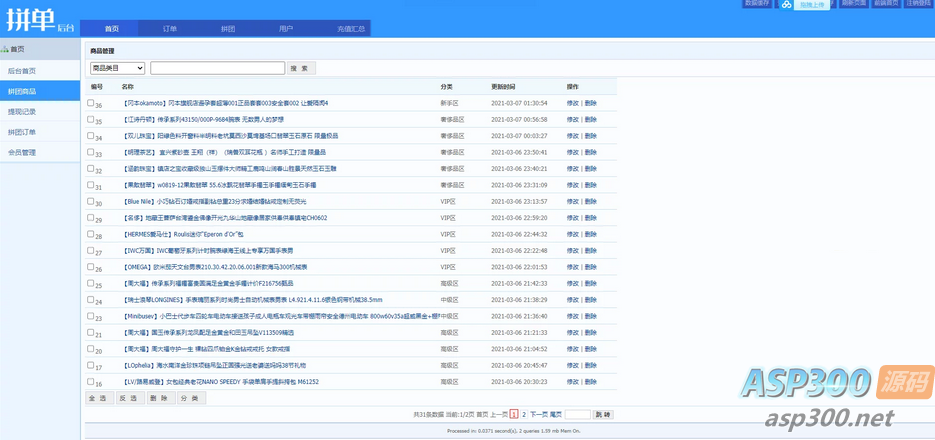This screenshot has width=935, height=440.
Task: Click the 首页 sidebar header icon
Action: pyautogui.click(x=5, y=49)
